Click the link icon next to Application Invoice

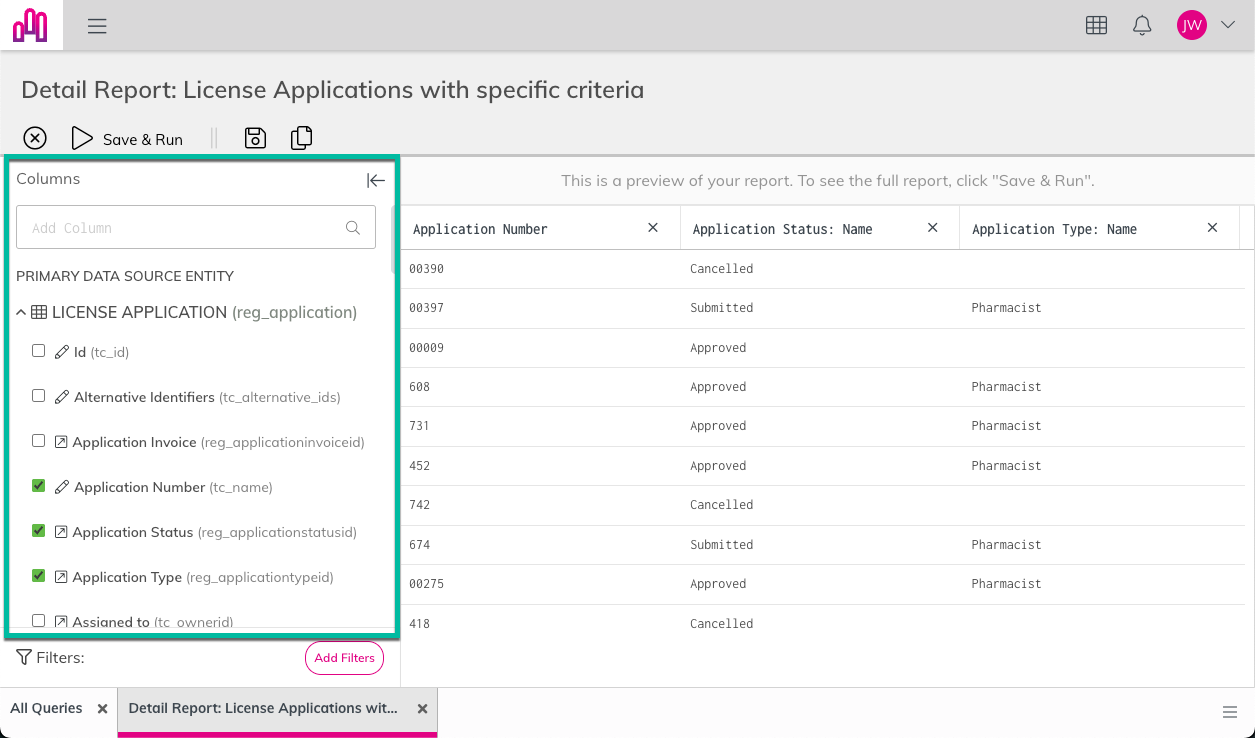coord(61,442)
